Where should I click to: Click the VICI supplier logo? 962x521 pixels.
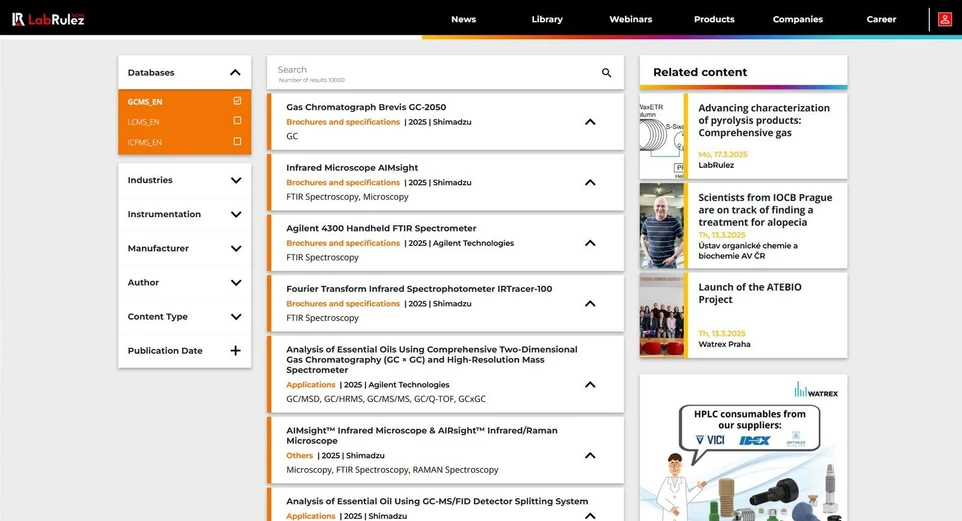point(710,440)
